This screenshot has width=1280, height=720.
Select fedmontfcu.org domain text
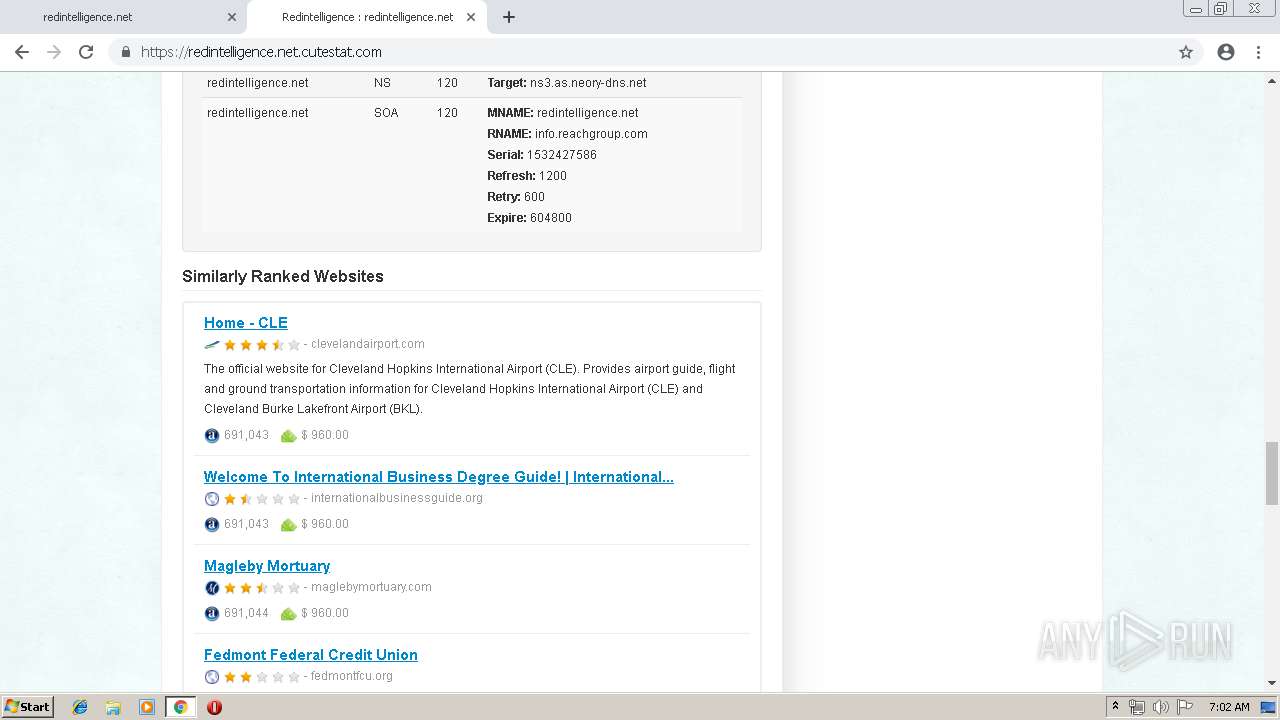pyautogui.click(x=352, y=676)
